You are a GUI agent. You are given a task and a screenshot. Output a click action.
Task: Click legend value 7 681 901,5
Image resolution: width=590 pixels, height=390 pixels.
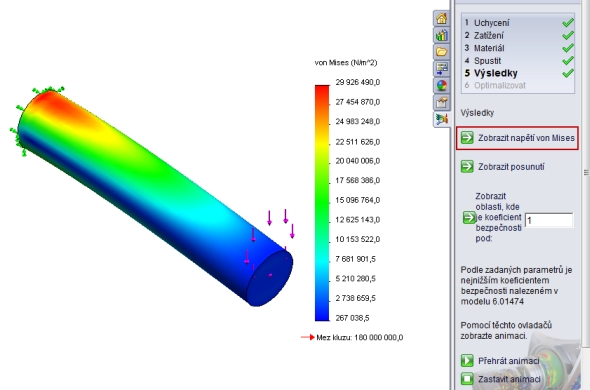point(355,259)
